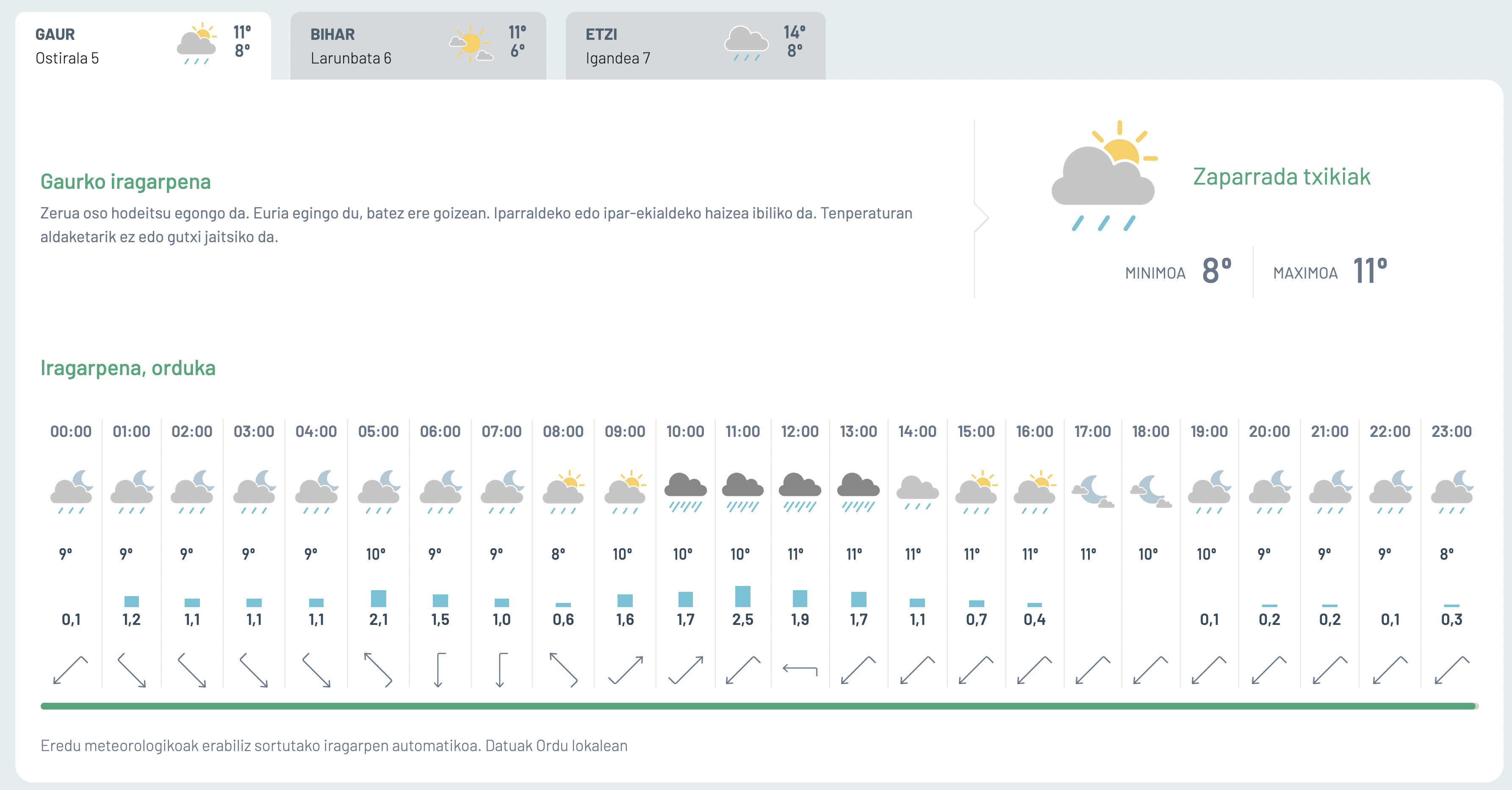The image size is (1512, 790).
Task: Click the 19:00 night rain icon
Action: pyautogui.click(x=1209, y=492)
